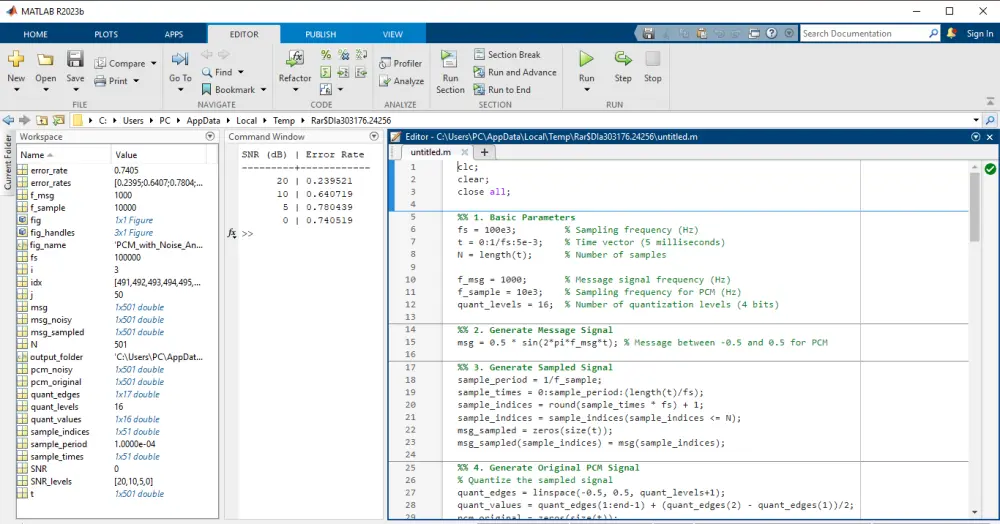Click Run Section icon
The image size is (1000, 524).
coord(449,59)
